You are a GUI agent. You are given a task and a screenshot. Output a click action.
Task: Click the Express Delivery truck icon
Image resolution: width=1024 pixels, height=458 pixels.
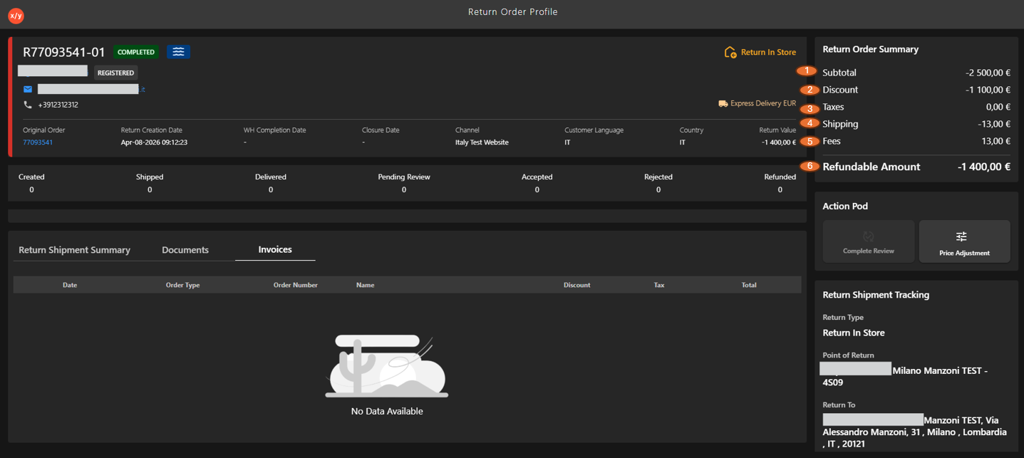(x=723, y=103)
